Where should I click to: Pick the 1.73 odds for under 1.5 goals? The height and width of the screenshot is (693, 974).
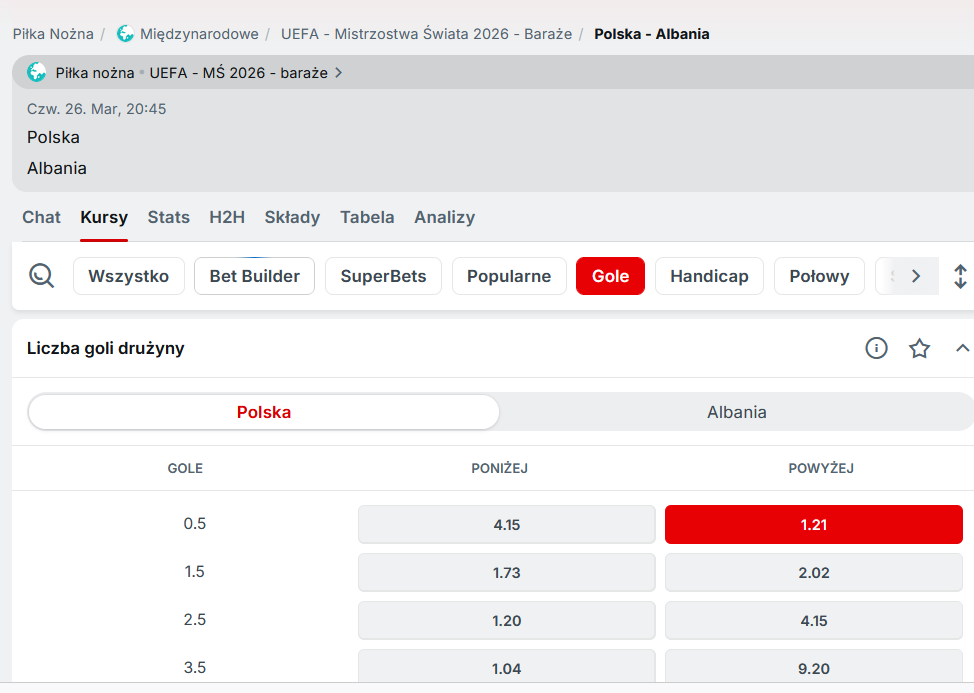click(506, 573)
